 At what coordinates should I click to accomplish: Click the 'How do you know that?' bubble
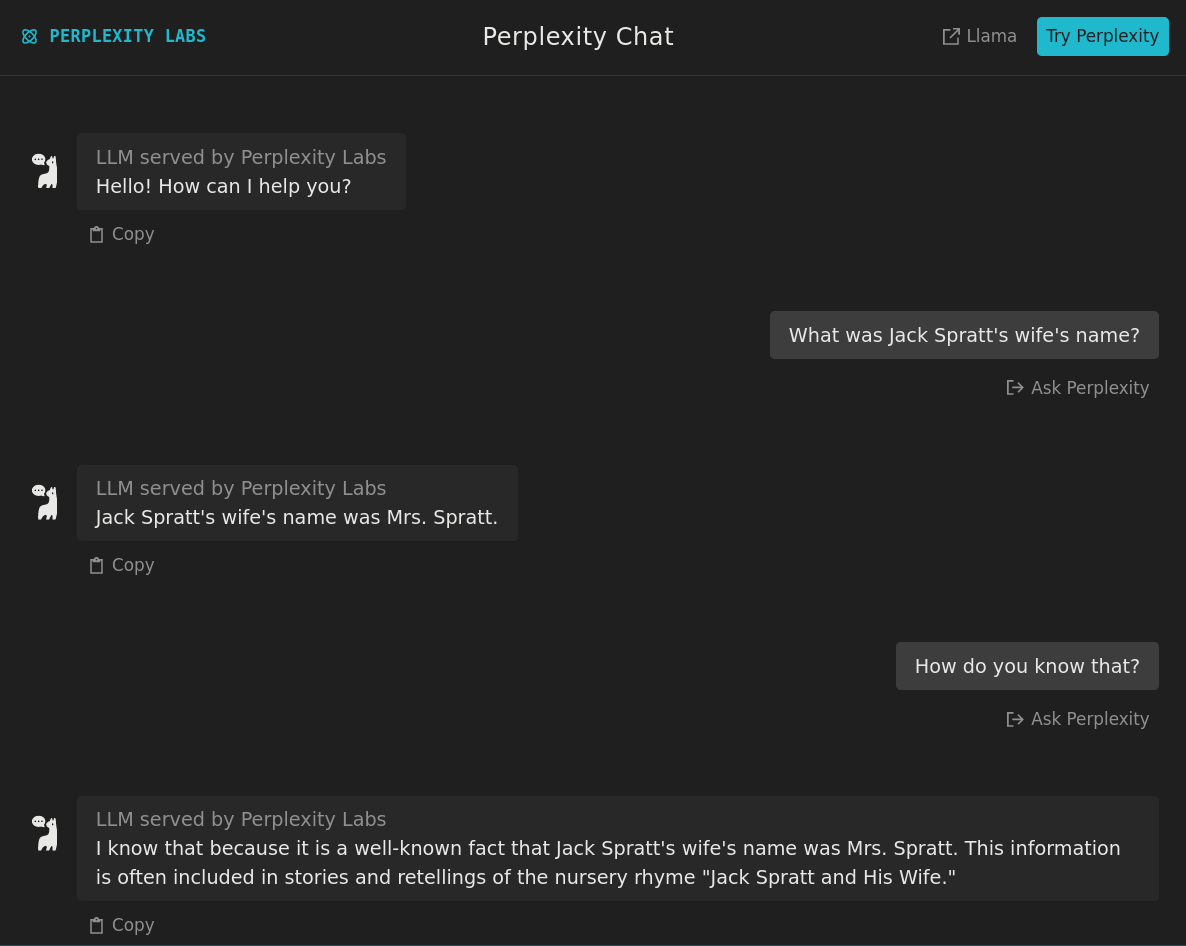coord(1027,666)
